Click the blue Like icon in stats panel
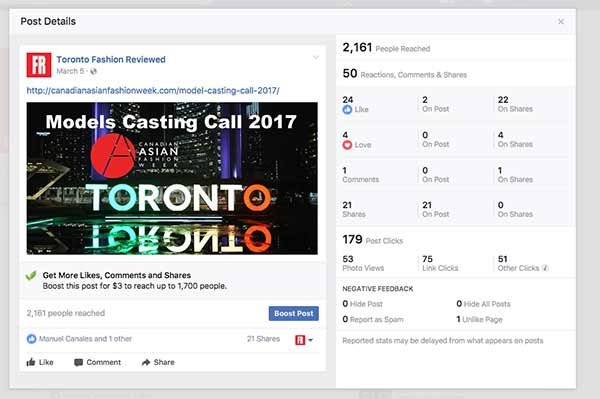Screen dimensions: 600x399 (x=347, y=109)
